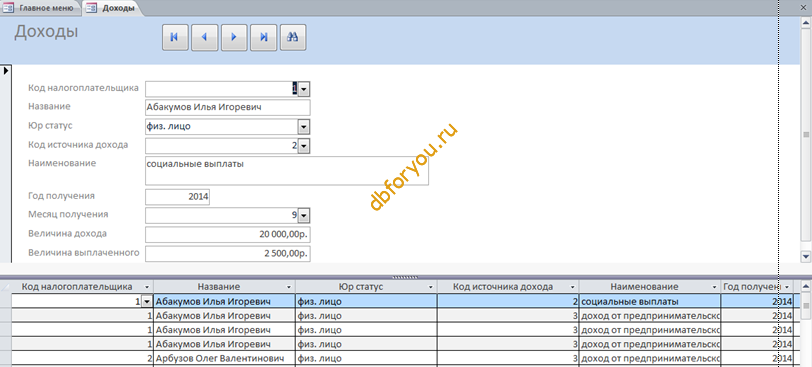This screenshot has height=367, width=812.
Task: Open the Юр статус column filter arrow
Action: (431, 287)
